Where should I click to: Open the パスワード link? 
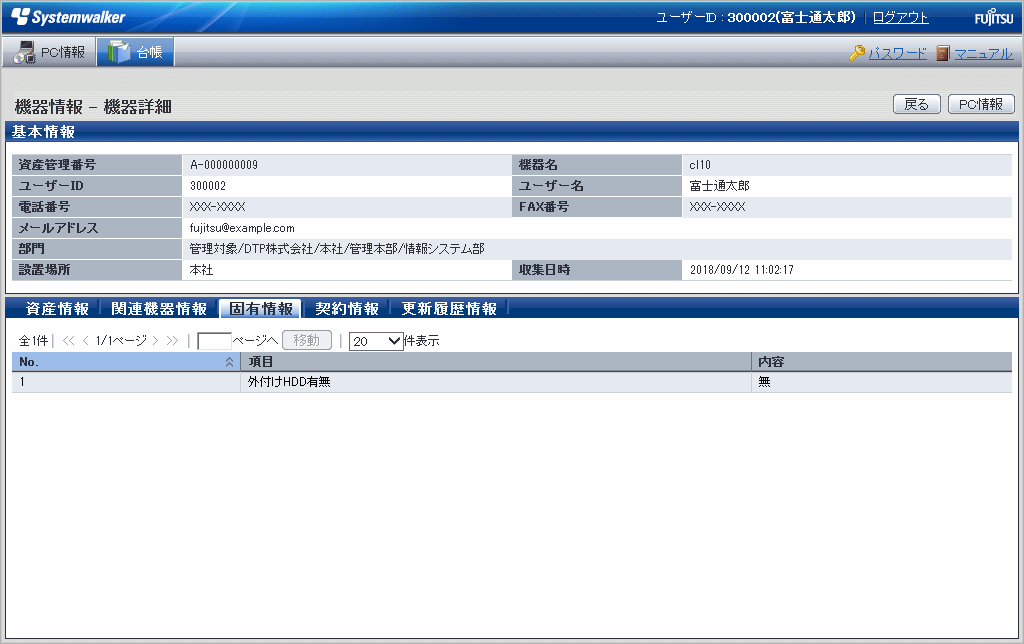pos(897,54)
